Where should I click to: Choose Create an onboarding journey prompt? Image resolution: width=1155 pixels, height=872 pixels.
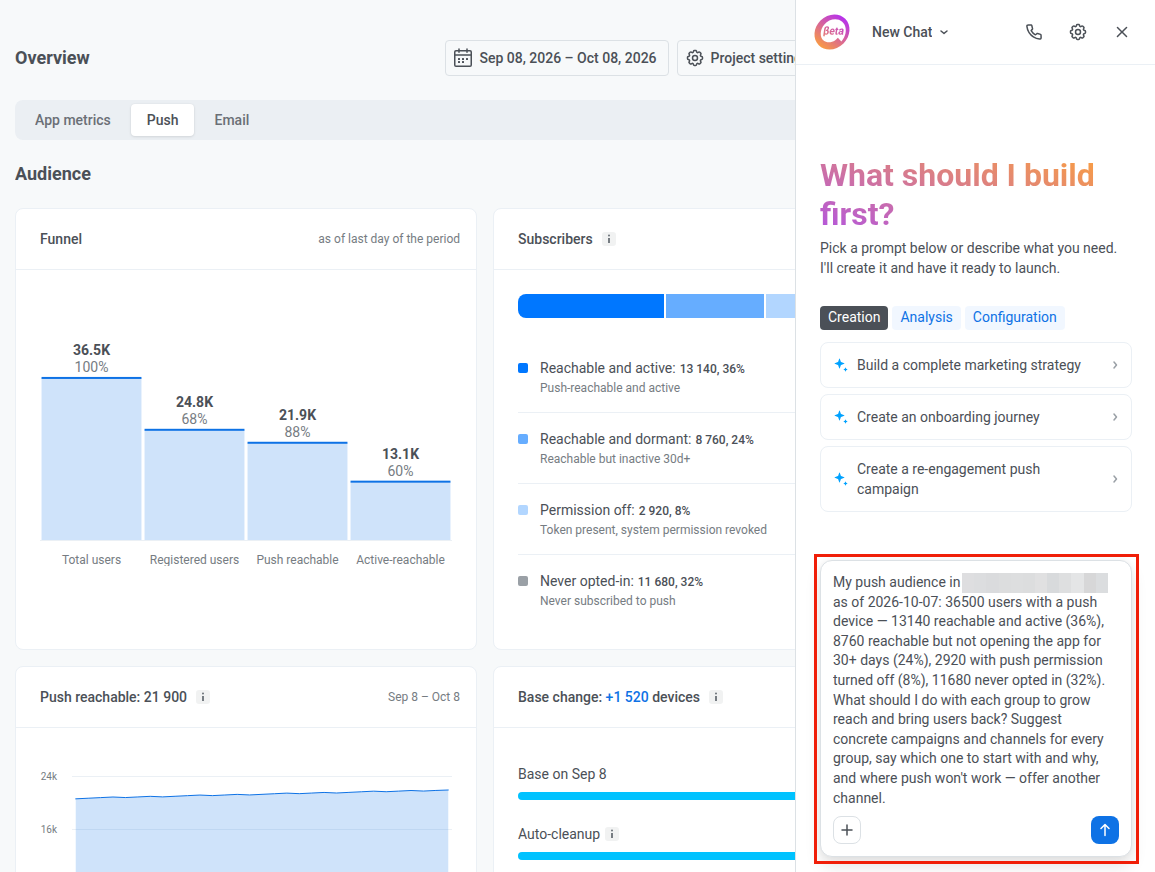(x=975, y=417)
